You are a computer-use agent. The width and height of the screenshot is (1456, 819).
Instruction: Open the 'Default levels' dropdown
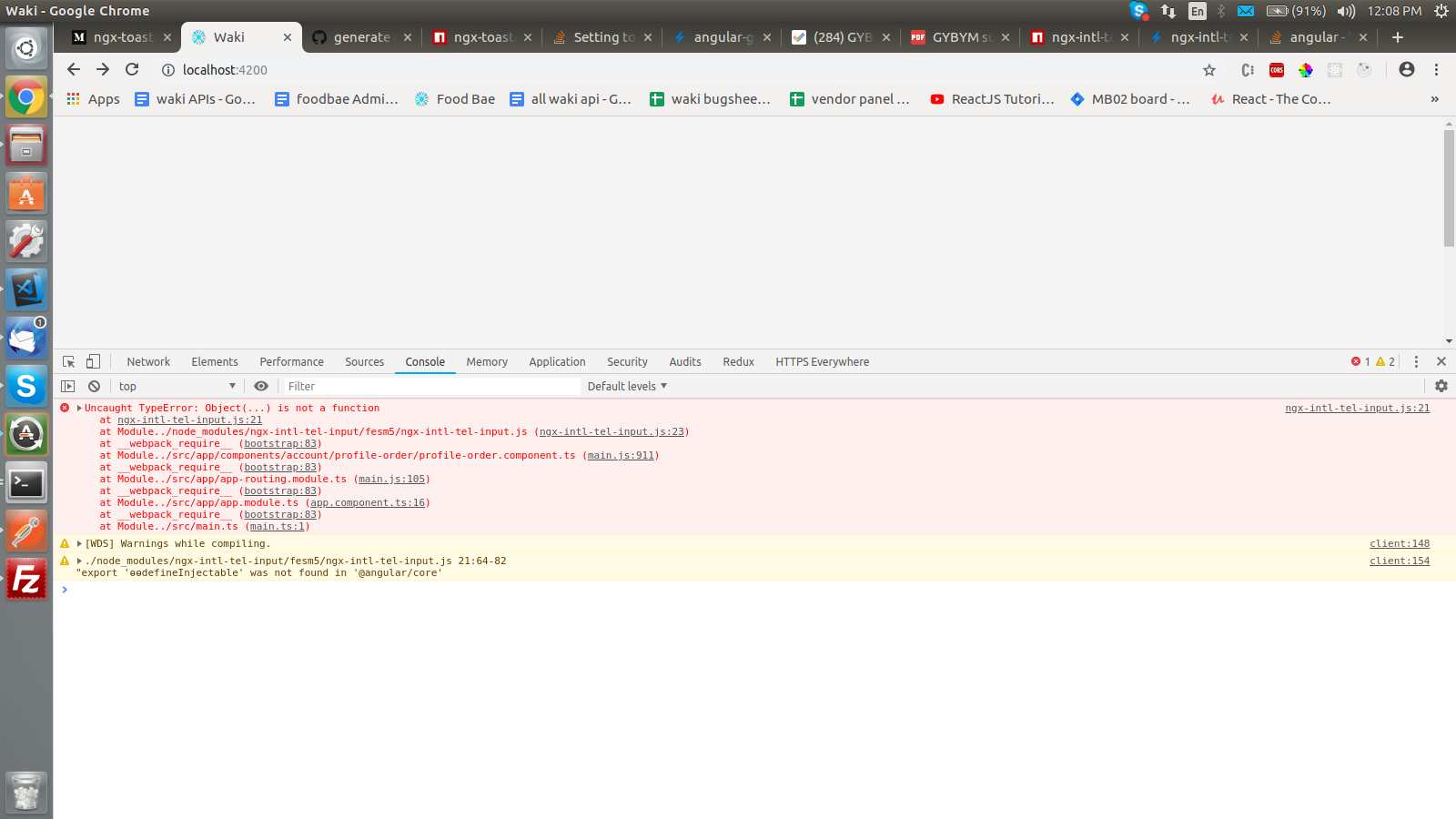[627, 386]
